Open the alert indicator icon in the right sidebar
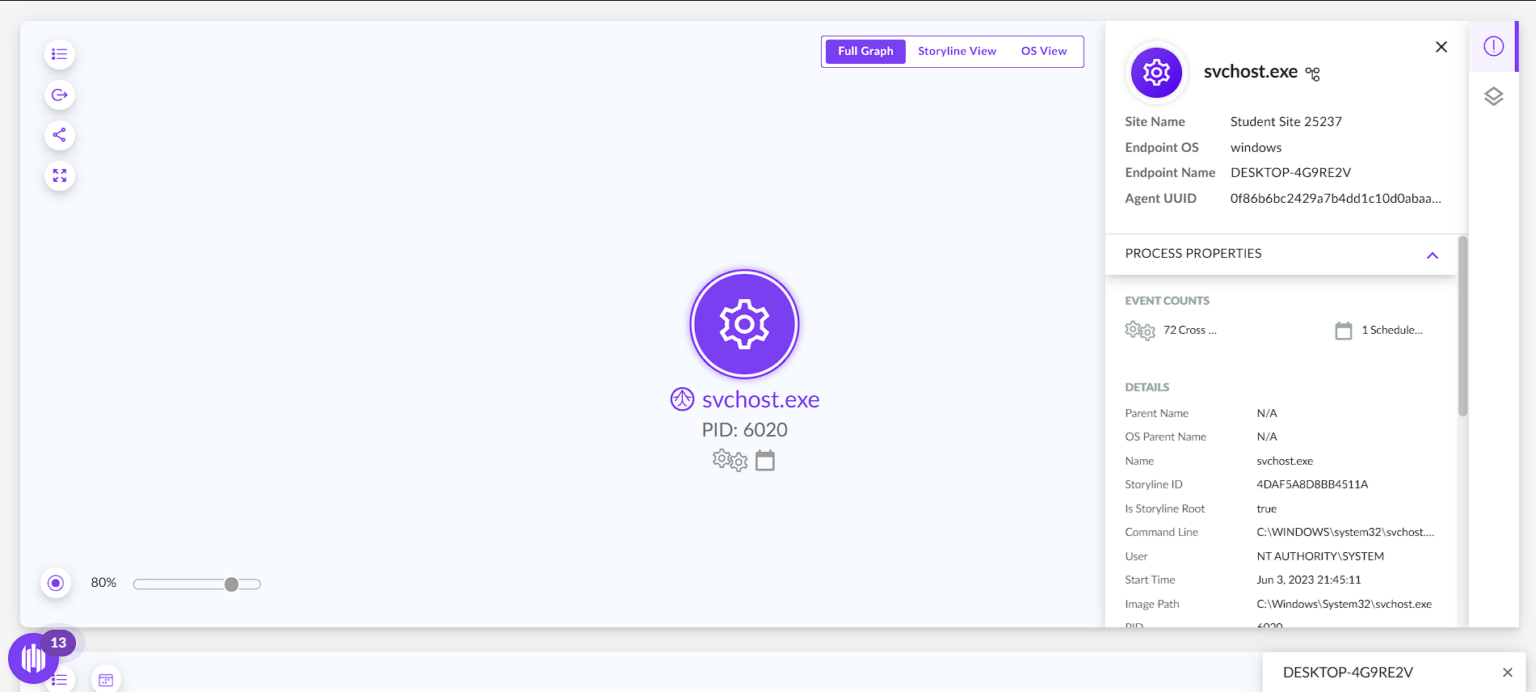This screenshot has height=692, width=1536. pyautogui.click(x=1493, y=46)
